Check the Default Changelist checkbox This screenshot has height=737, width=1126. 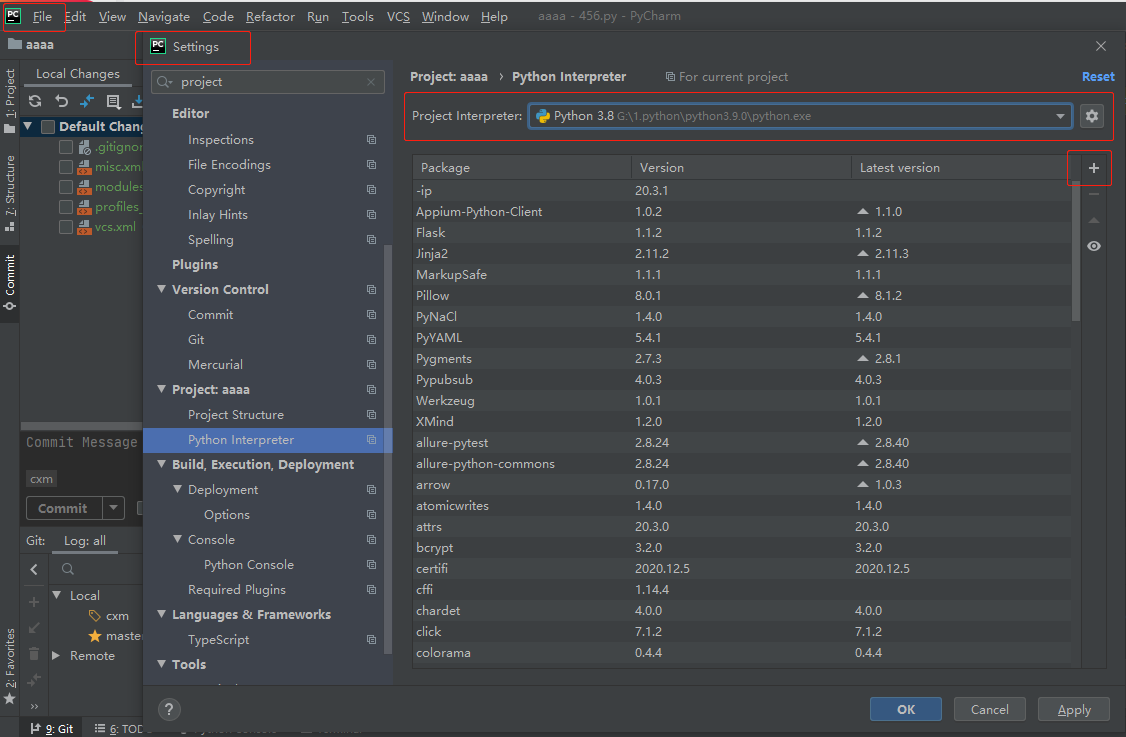tap(48, 127)
